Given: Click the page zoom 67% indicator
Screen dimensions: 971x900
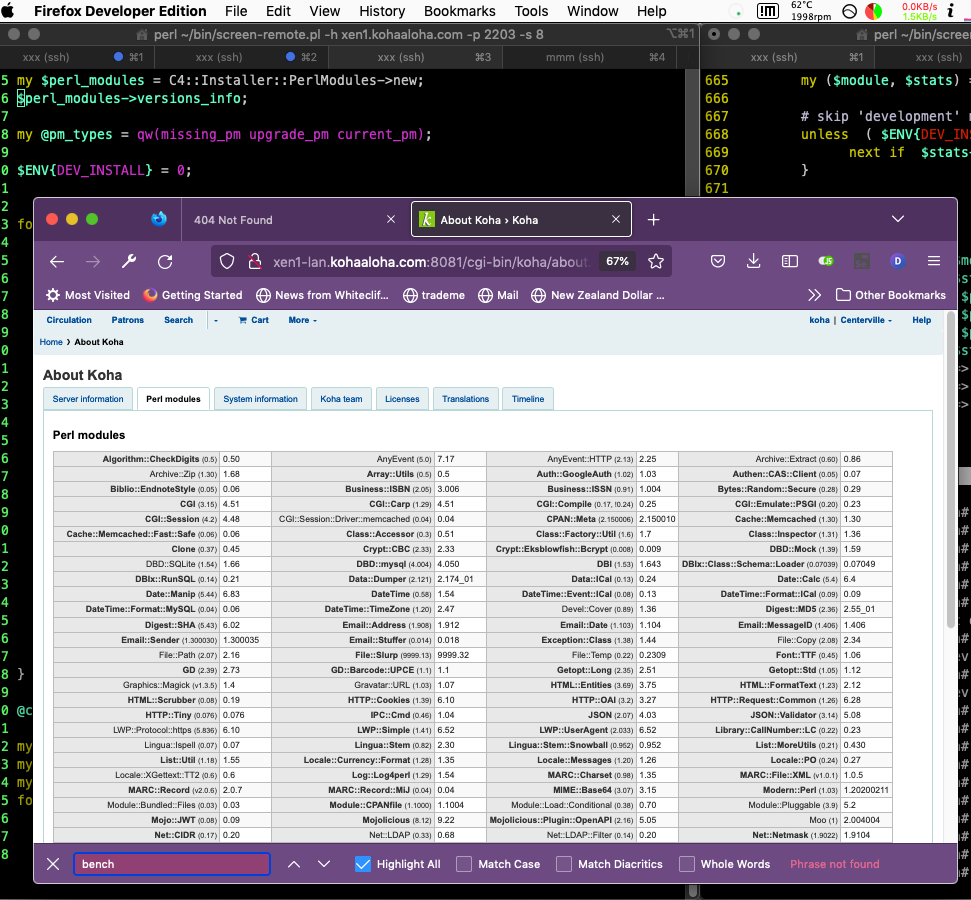Looking at the screenshot, I should coord(617,261).
